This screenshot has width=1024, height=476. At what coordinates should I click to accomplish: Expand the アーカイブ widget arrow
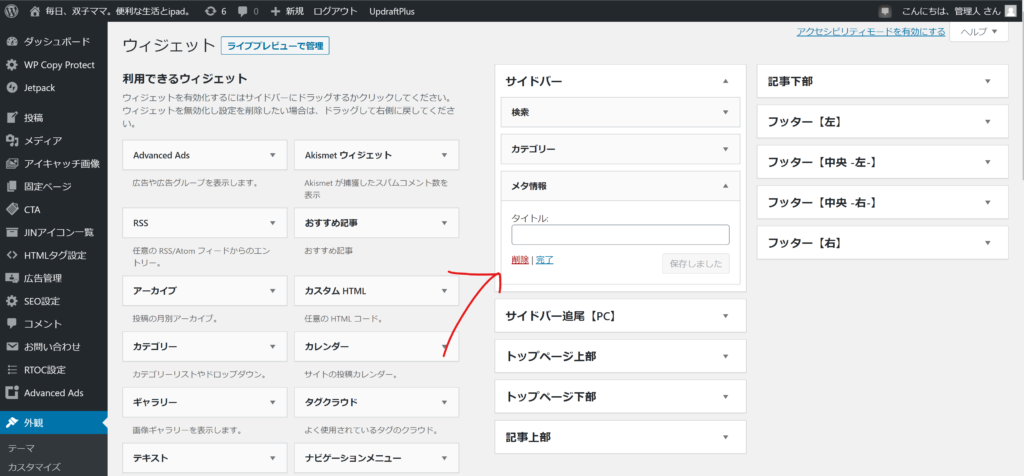(272, 291)
